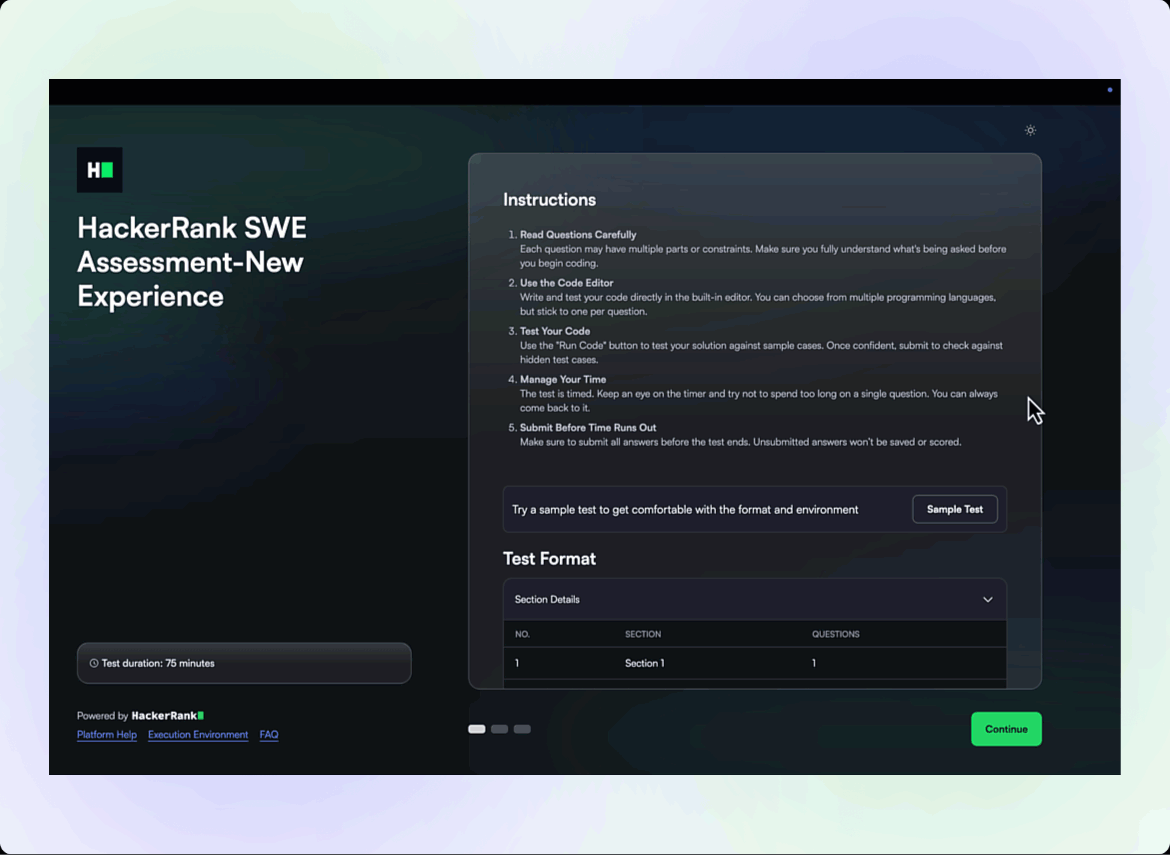Click 'Use the Code Editor' instruction title
The image size is (1170, 855).
[x=566, y=284]
